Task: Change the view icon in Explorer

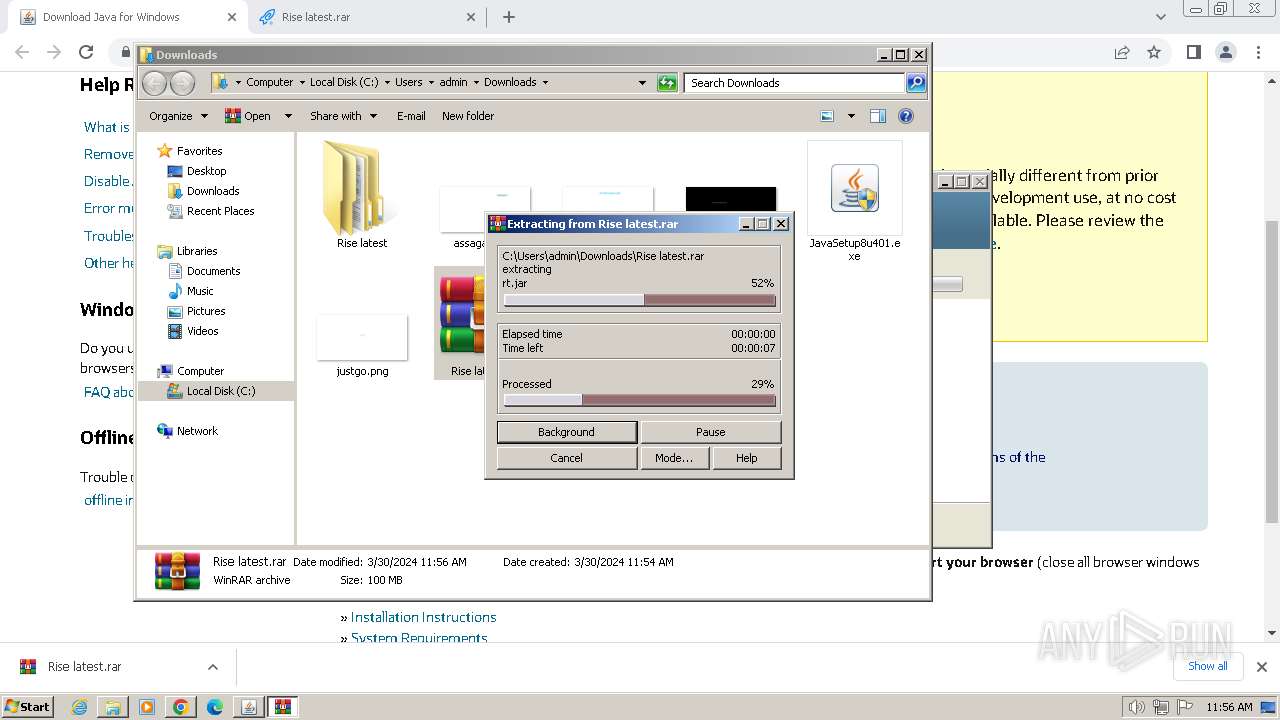Action: click(827, 116)
